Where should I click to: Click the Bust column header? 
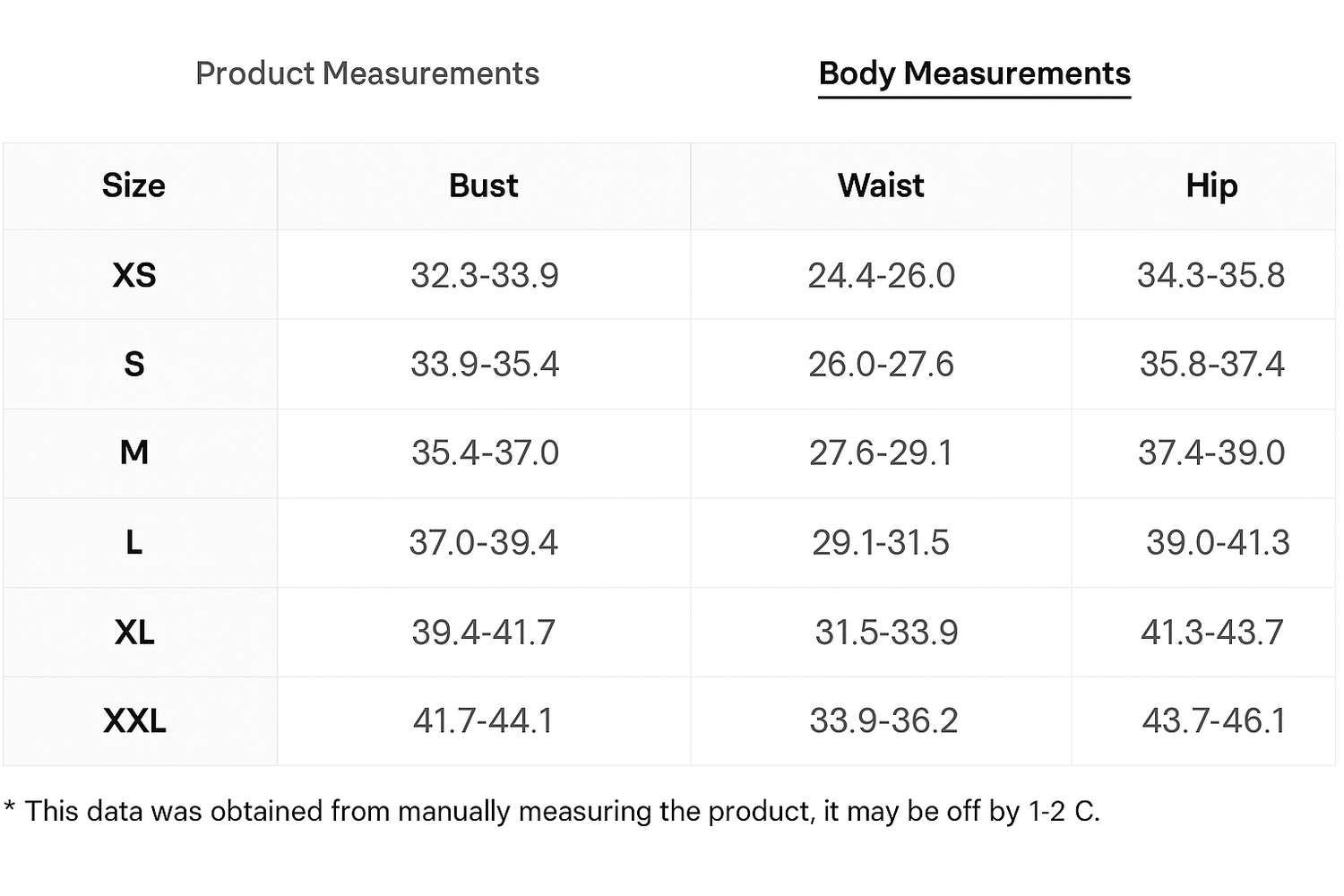483,185
